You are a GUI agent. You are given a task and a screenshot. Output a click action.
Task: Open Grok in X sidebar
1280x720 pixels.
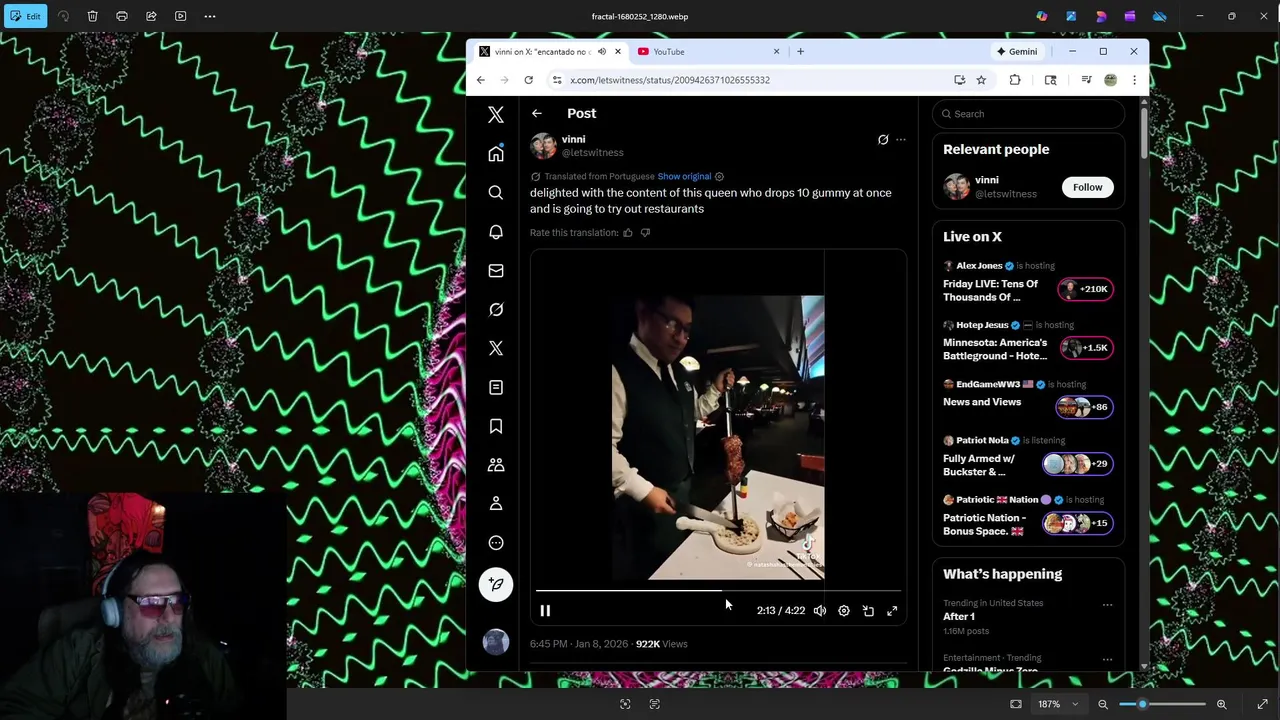[496, 310]
